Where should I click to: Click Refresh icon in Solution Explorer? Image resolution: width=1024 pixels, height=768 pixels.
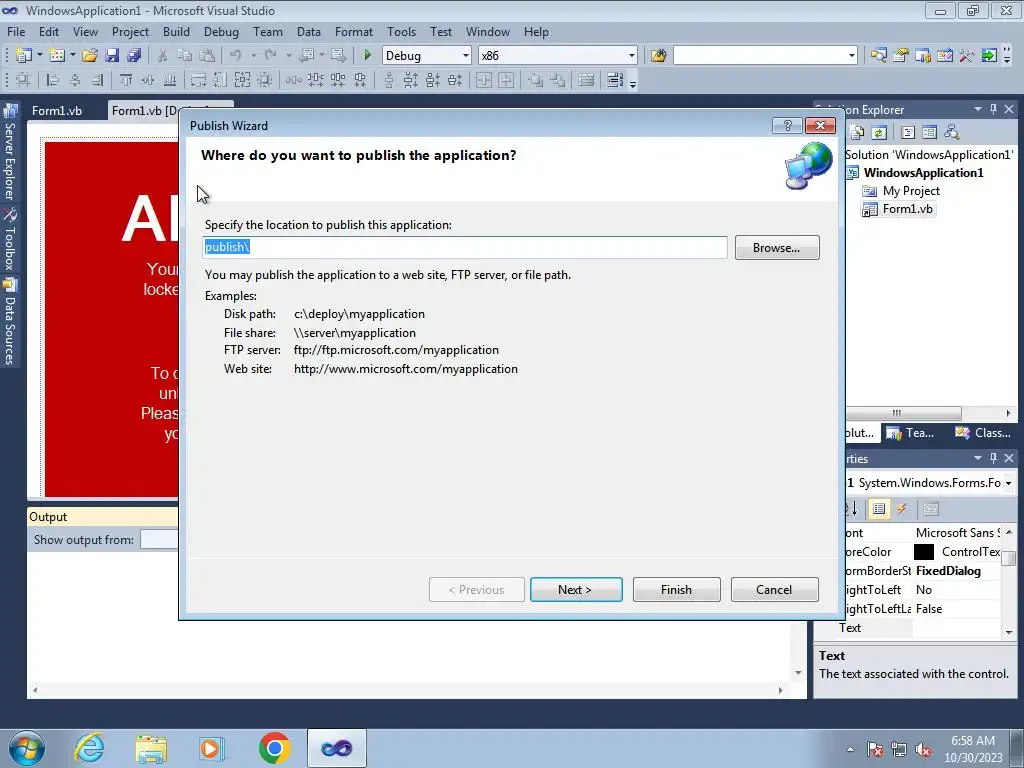879,133
